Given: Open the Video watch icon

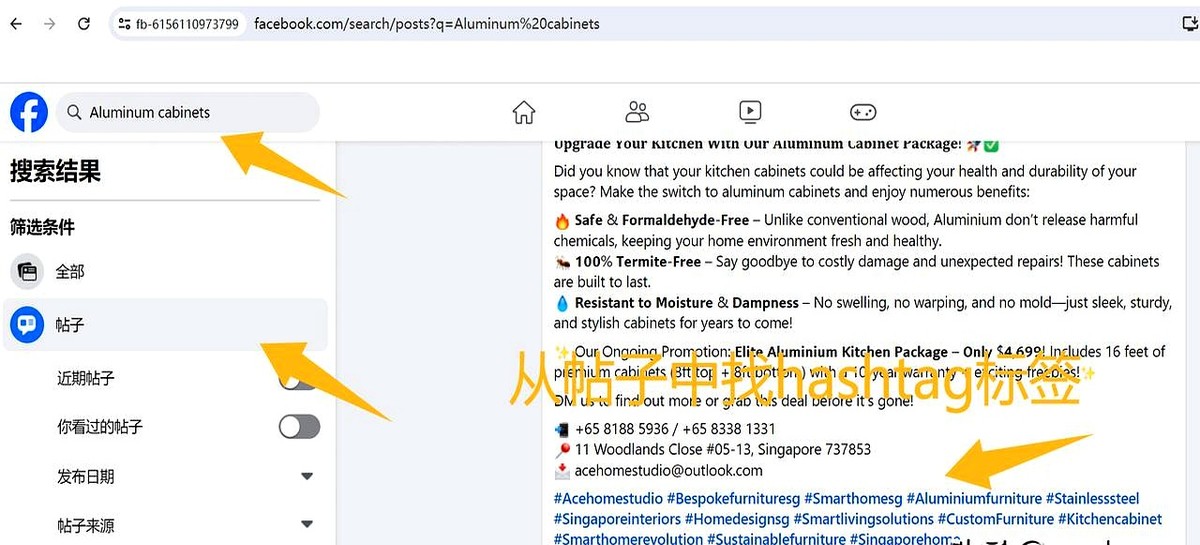Looking at the screenshot, I should (x=750, y=112).
